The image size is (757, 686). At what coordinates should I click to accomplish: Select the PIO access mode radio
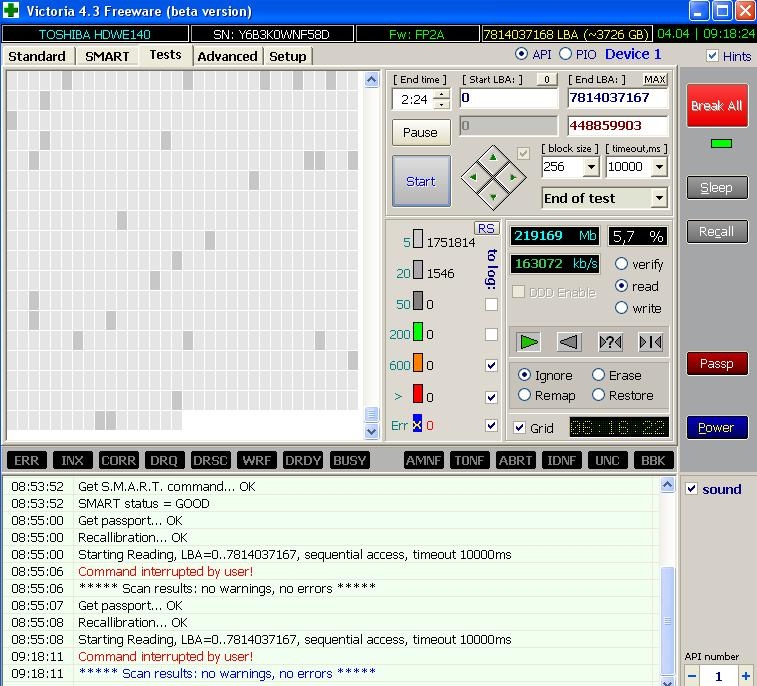click(x=565, y=54)
